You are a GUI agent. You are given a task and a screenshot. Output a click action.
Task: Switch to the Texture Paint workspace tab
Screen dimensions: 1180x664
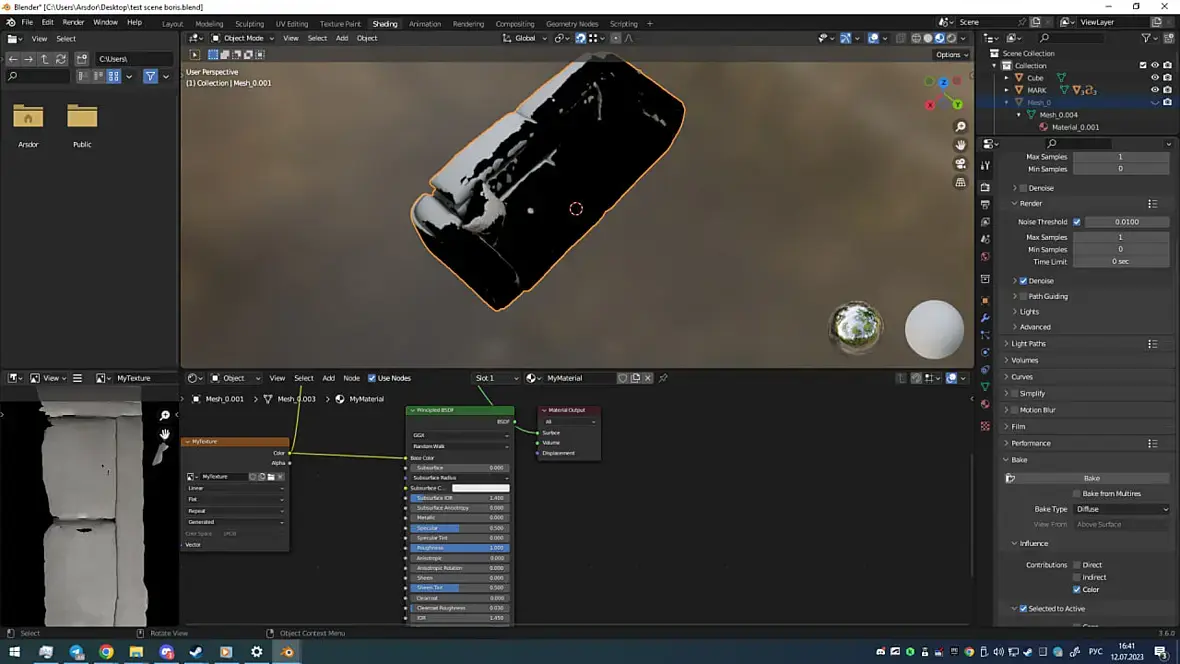[340, 24]
